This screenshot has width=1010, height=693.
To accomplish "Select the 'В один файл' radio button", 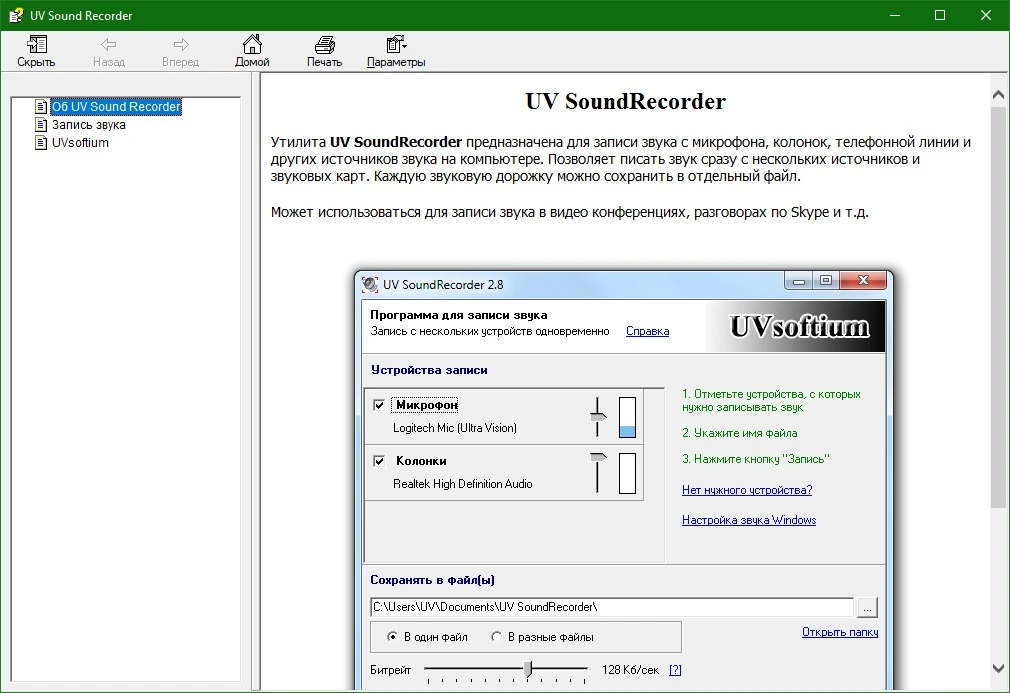I will (x=392, y=636).
